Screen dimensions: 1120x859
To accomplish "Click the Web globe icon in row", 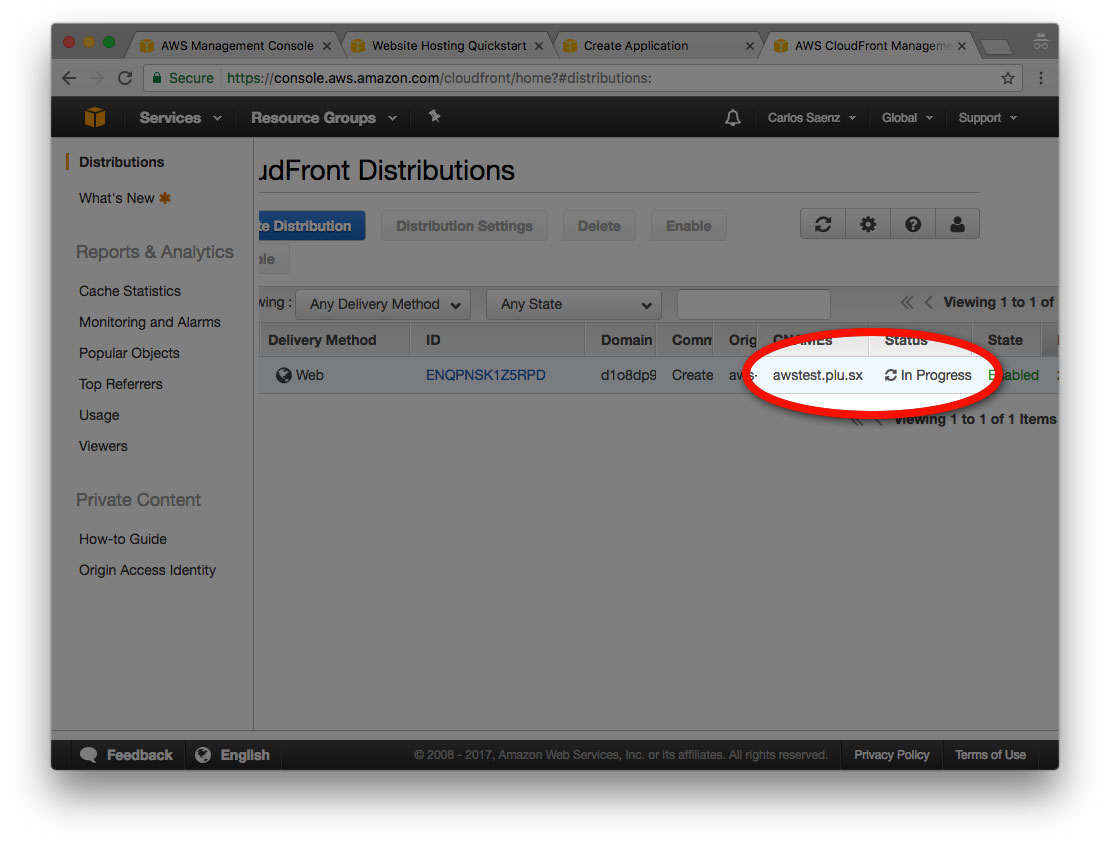I will pos(284,375).
